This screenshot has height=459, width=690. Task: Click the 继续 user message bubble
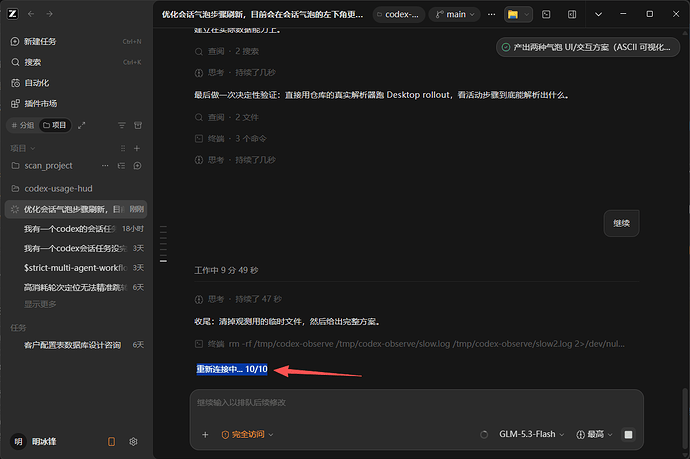(621, 224)
